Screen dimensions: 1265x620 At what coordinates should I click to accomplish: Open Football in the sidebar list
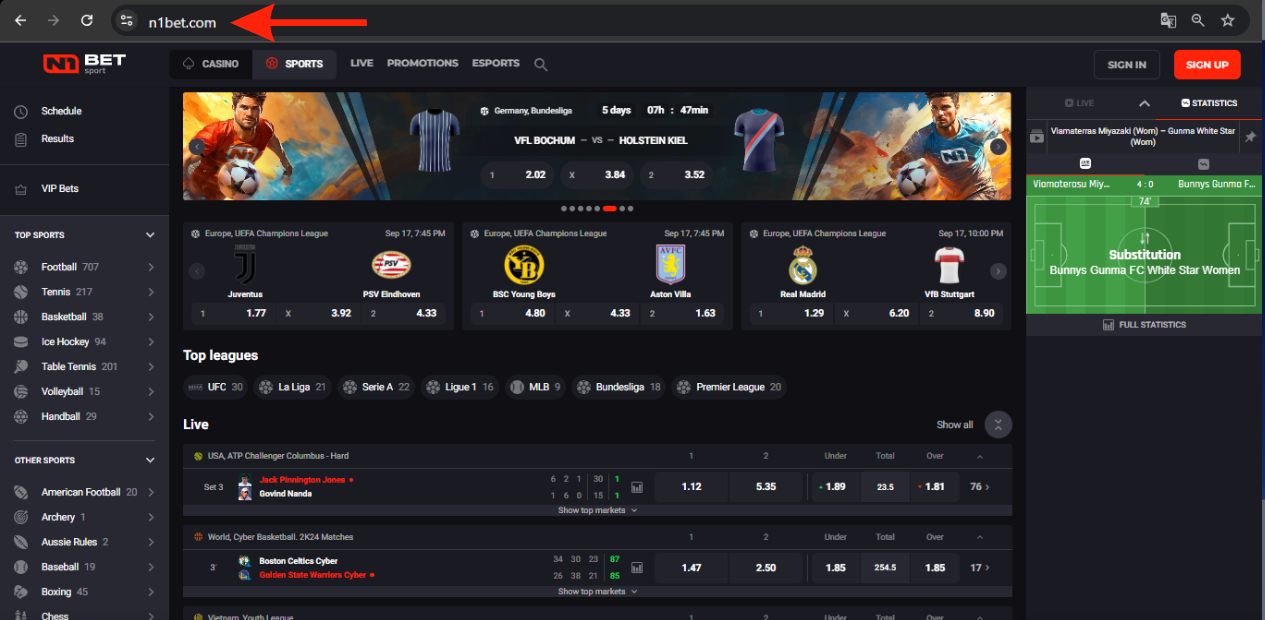coord(84,267)
